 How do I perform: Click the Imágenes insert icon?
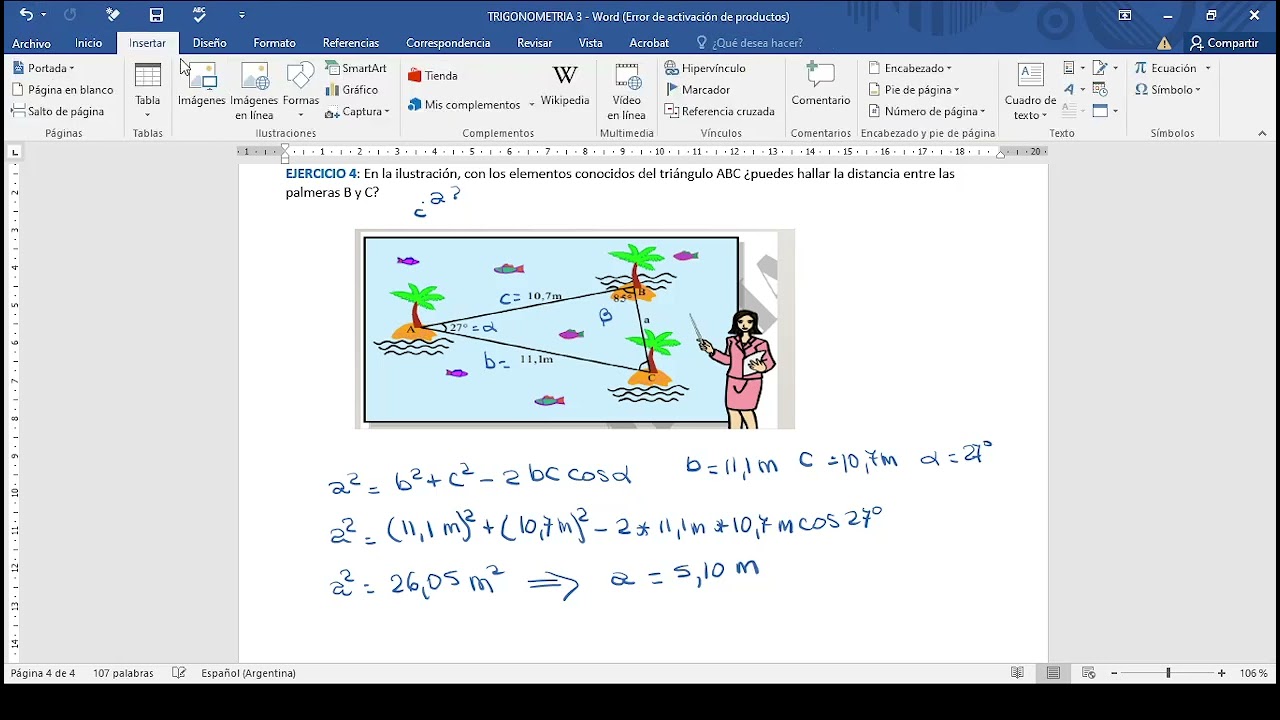[x=202, y=85]
